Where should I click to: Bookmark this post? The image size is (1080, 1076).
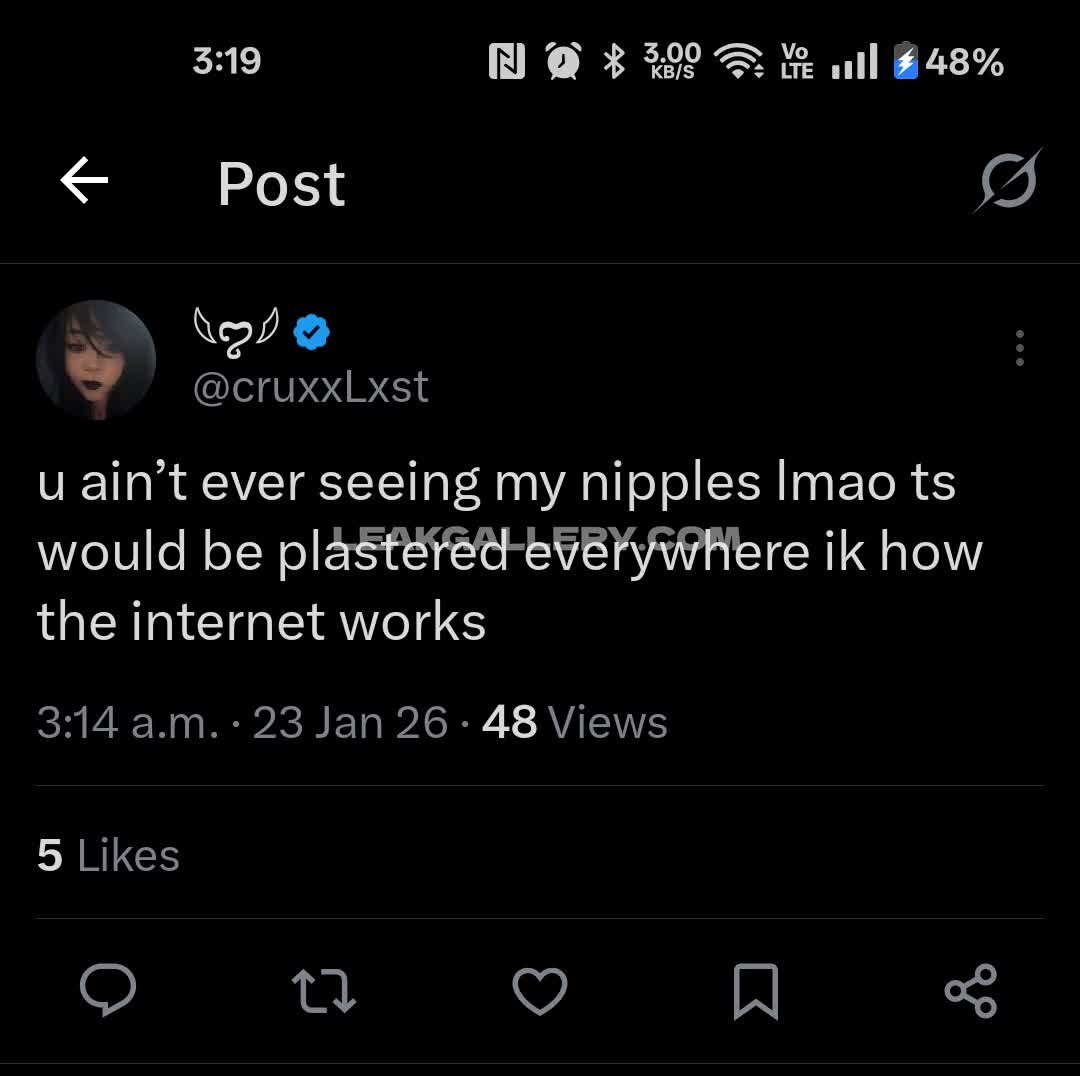[x=755, y=991]
